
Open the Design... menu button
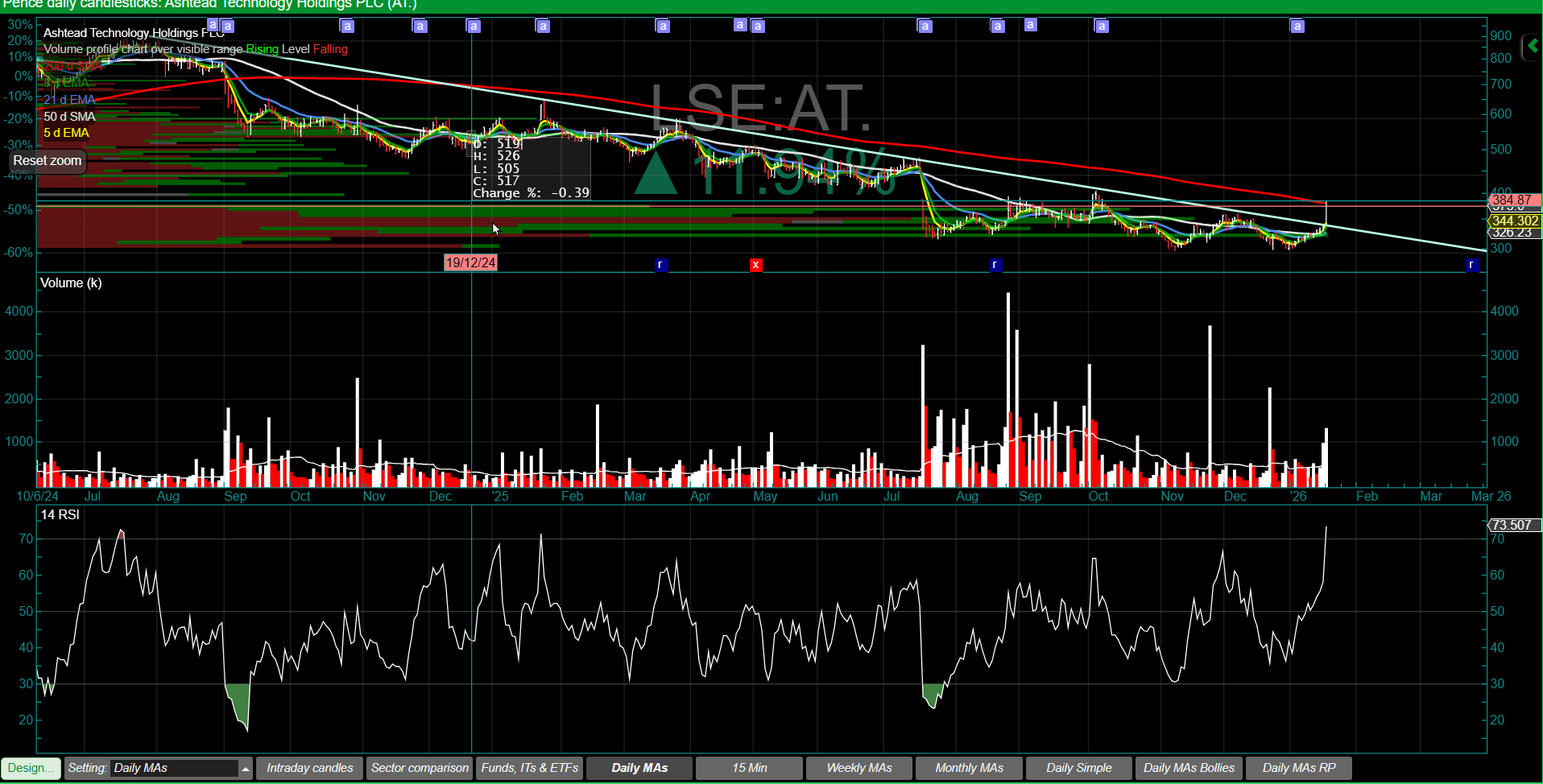point(31,768)
